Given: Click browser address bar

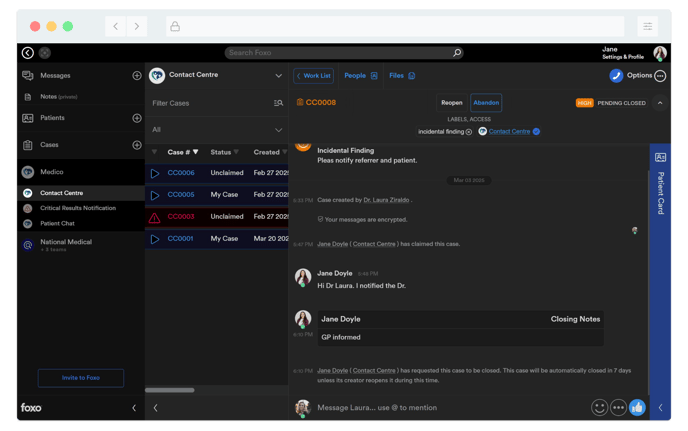Looking at the screenshot, I should [395, 26].
